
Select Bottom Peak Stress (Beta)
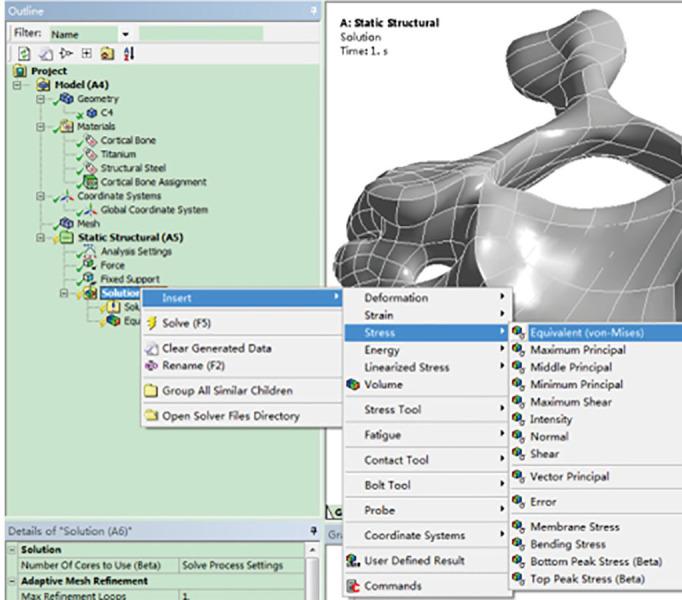pyautogui.click(x=597, y=562)
